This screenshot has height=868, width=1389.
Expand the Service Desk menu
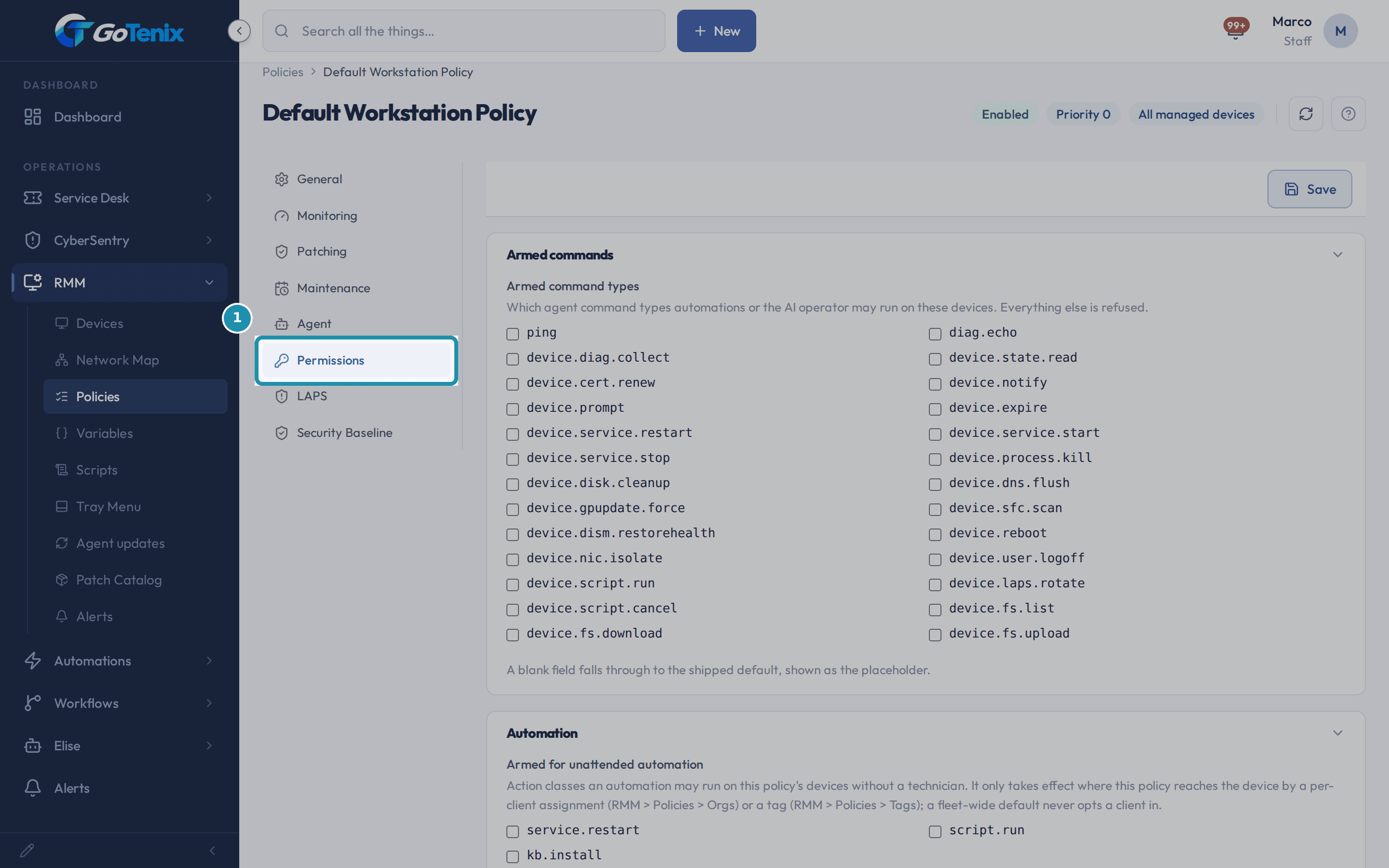point(209,198)
